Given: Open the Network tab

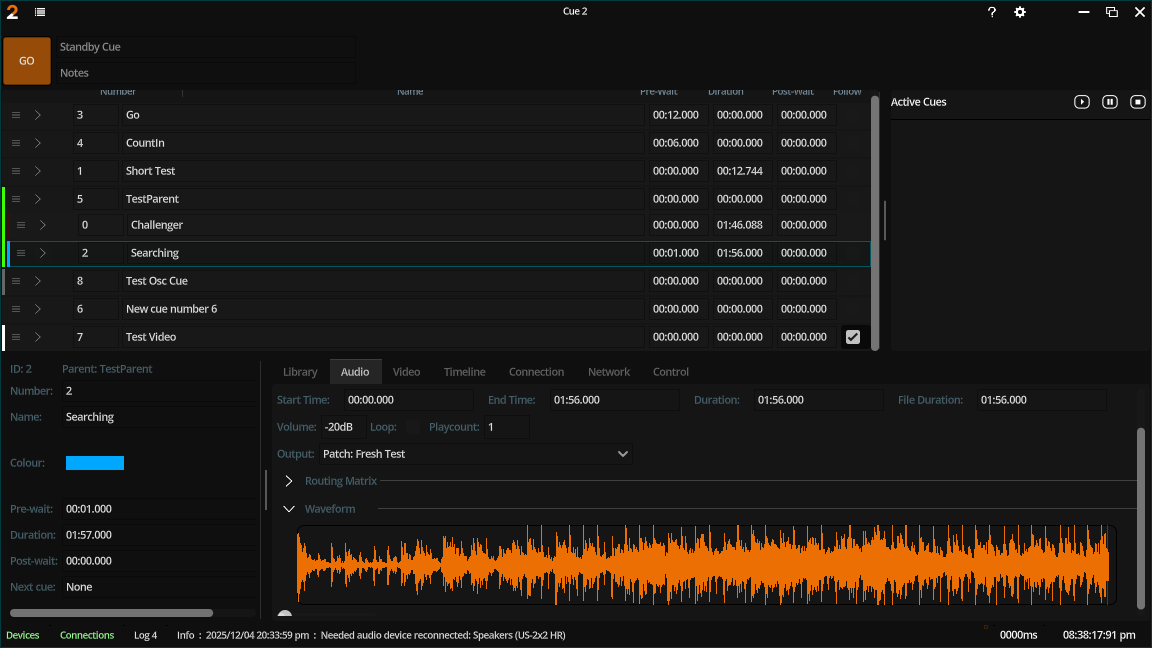Looking at the screenshot, I should point(608,372).
